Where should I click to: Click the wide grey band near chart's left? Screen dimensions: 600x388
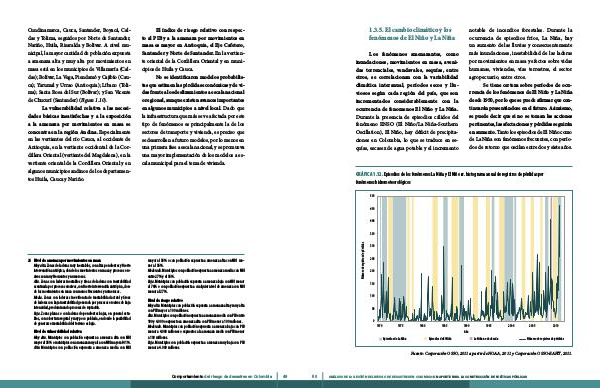(399, 259)
